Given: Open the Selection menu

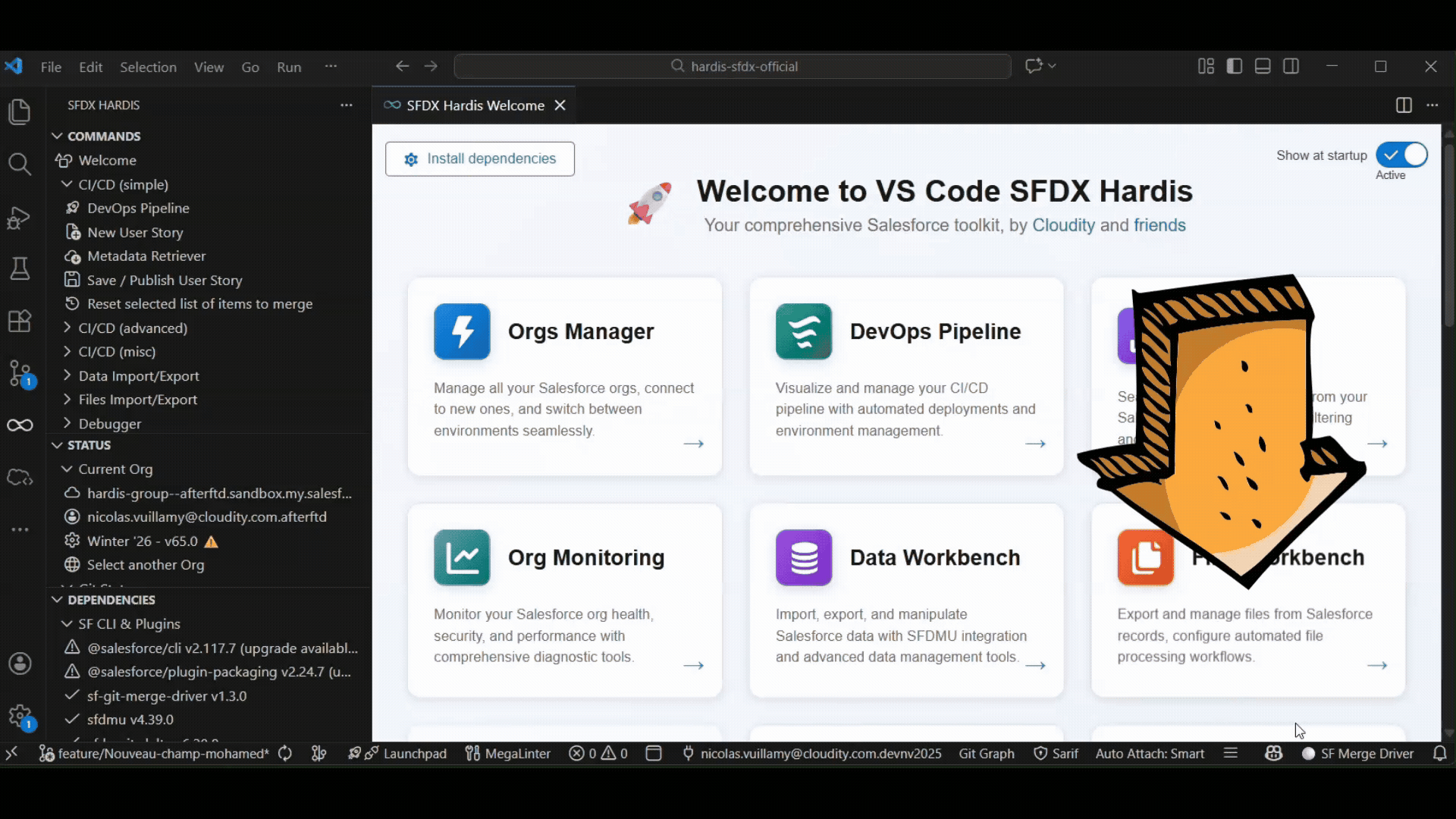Looking at the screenshot, I should (148, 67).
